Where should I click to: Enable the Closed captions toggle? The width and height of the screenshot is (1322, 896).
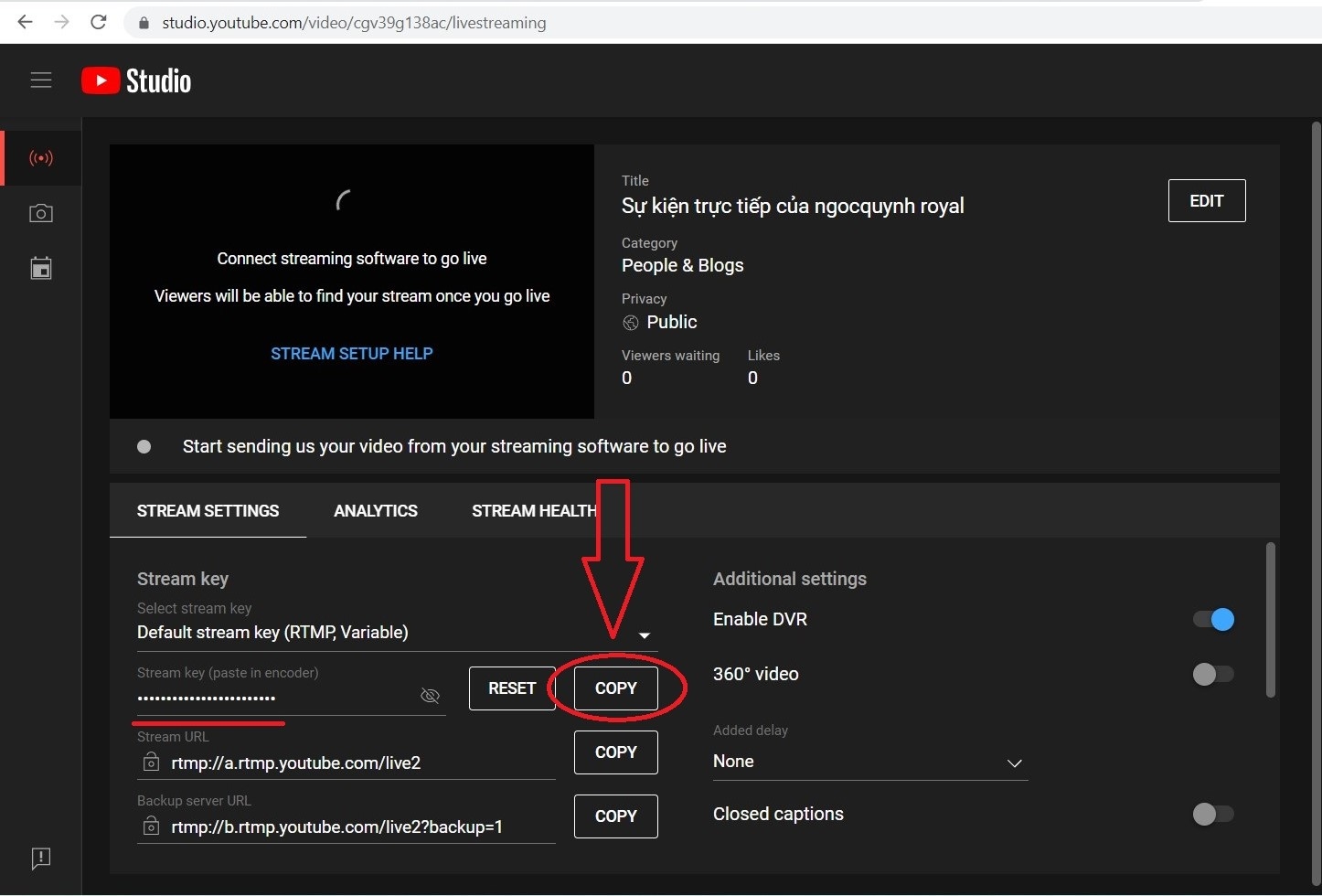[1213, 814]
